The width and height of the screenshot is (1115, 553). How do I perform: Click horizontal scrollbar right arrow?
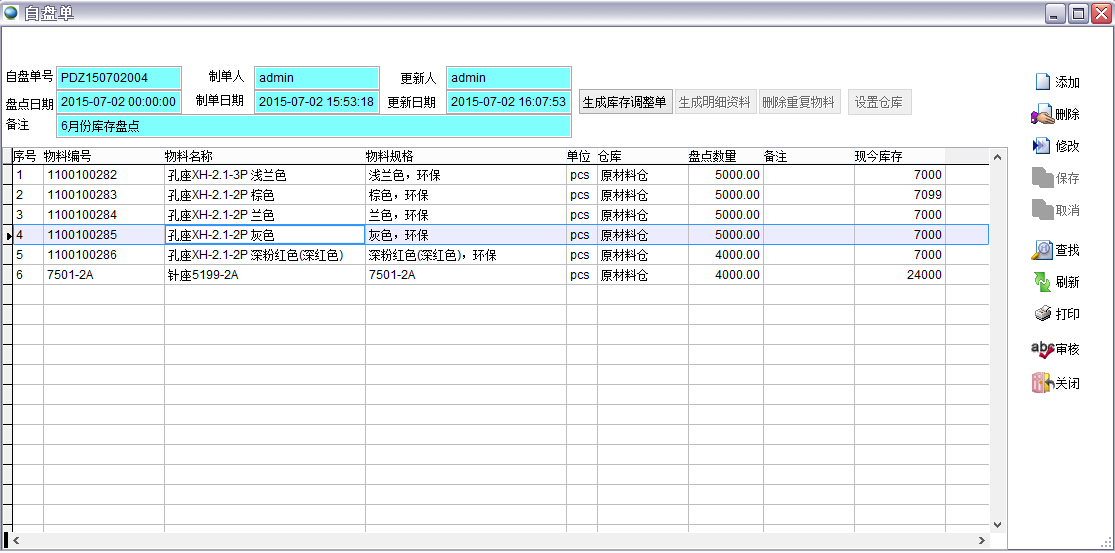(x=996, y=541)
